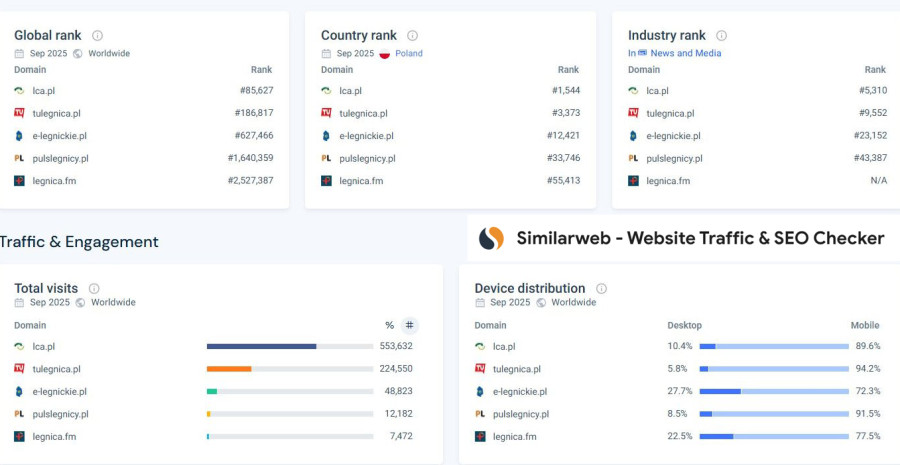Click the info icon next to Global rank
Viewport: 900px width, 465px height.
tap(97, 36)
